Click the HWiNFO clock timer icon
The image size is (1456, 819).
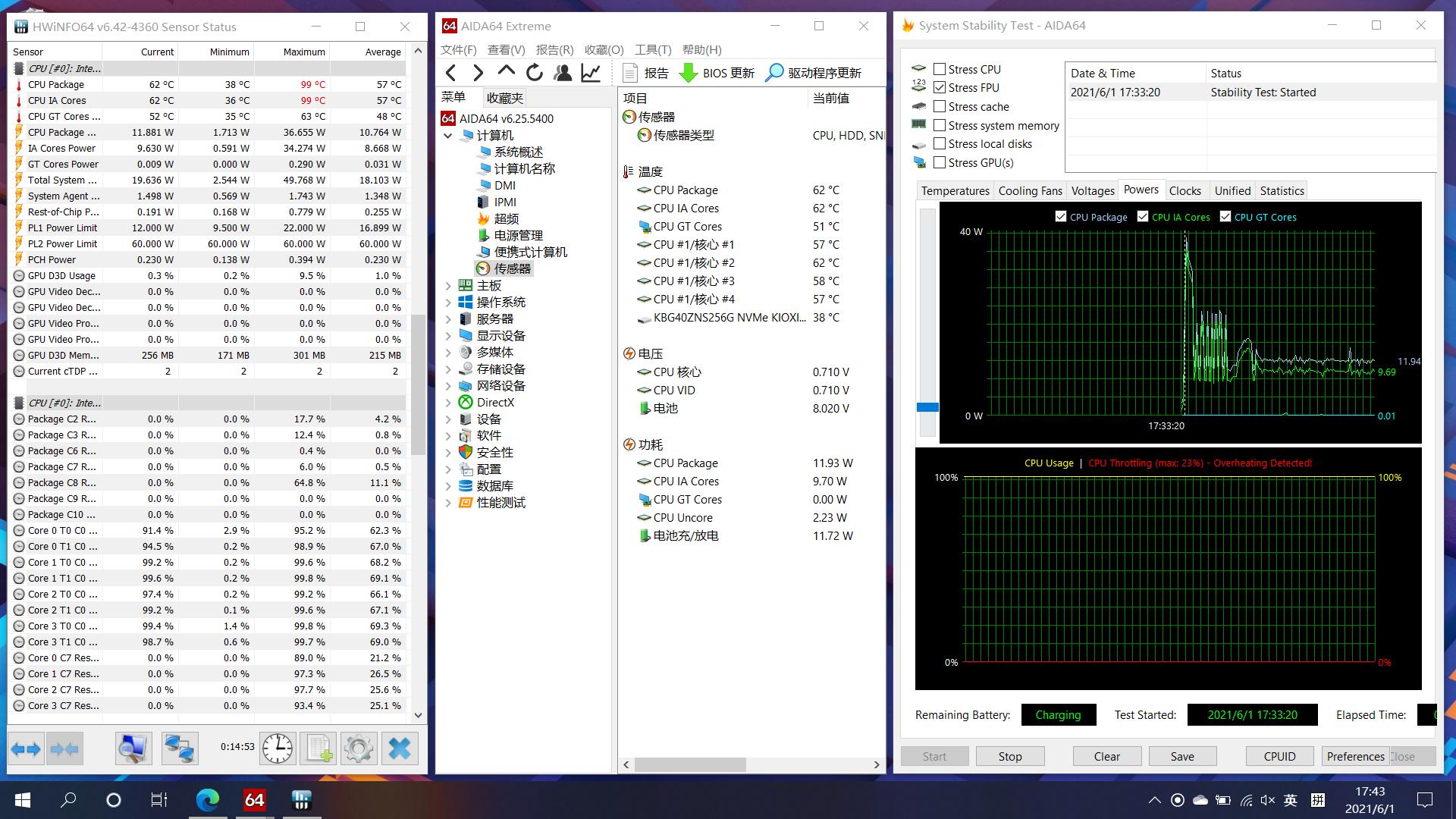tap(278, 748)
